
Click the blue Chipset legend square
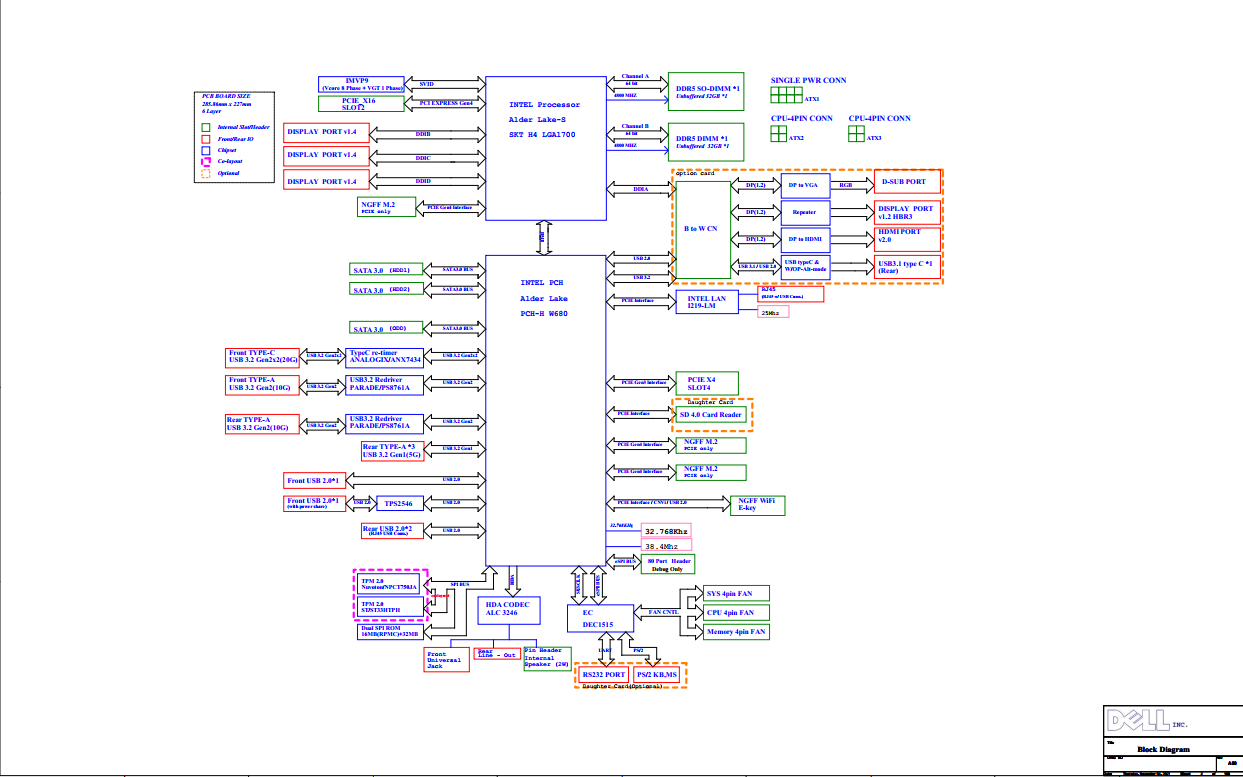pyautogui.click(x=206, y=150)
